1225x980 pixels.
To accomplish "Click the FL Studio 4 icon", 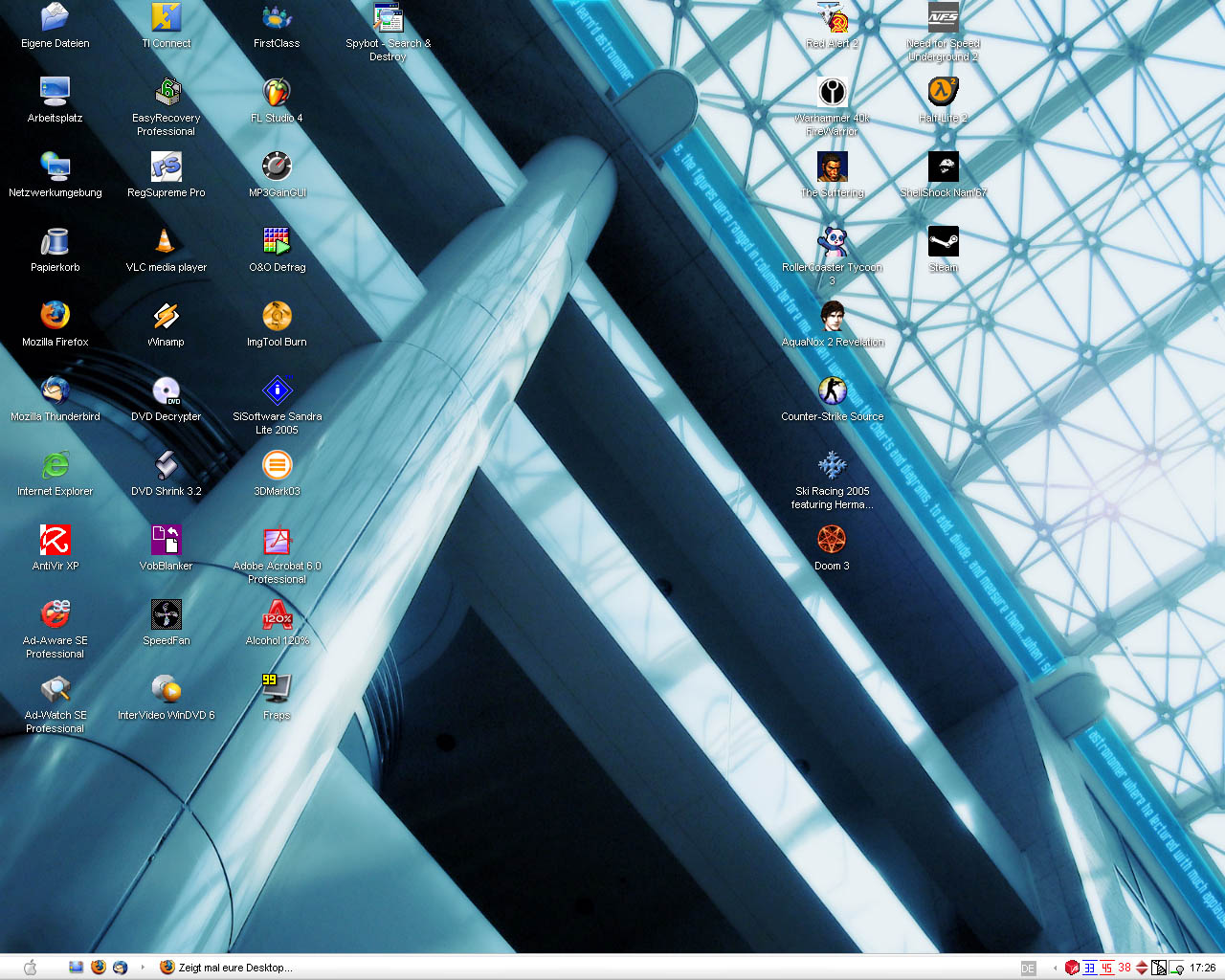I will [278, 92].
